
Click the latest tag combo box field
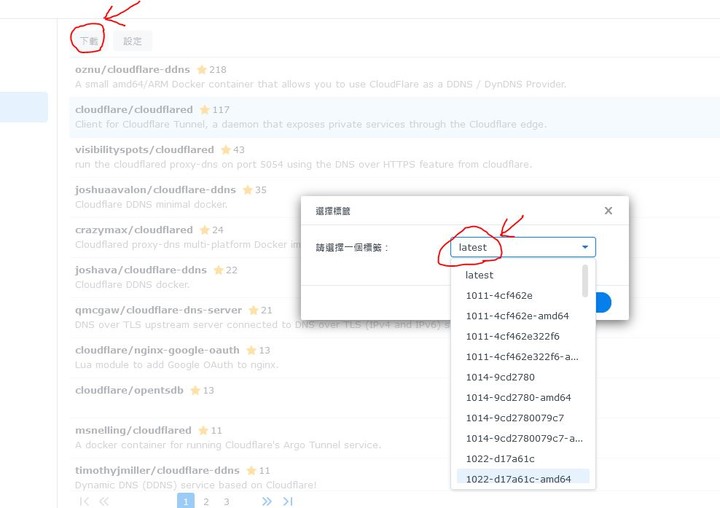click(x=523, y=247)
